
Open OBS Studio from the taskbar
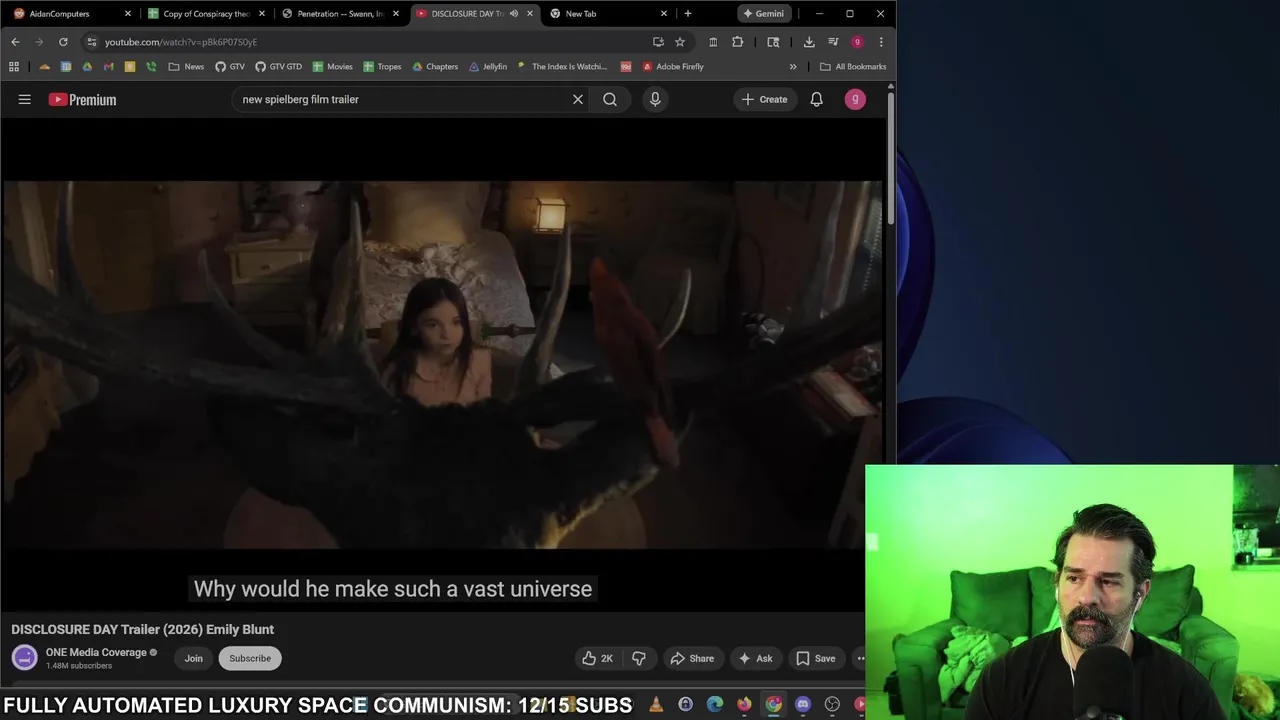coord(832,705)
